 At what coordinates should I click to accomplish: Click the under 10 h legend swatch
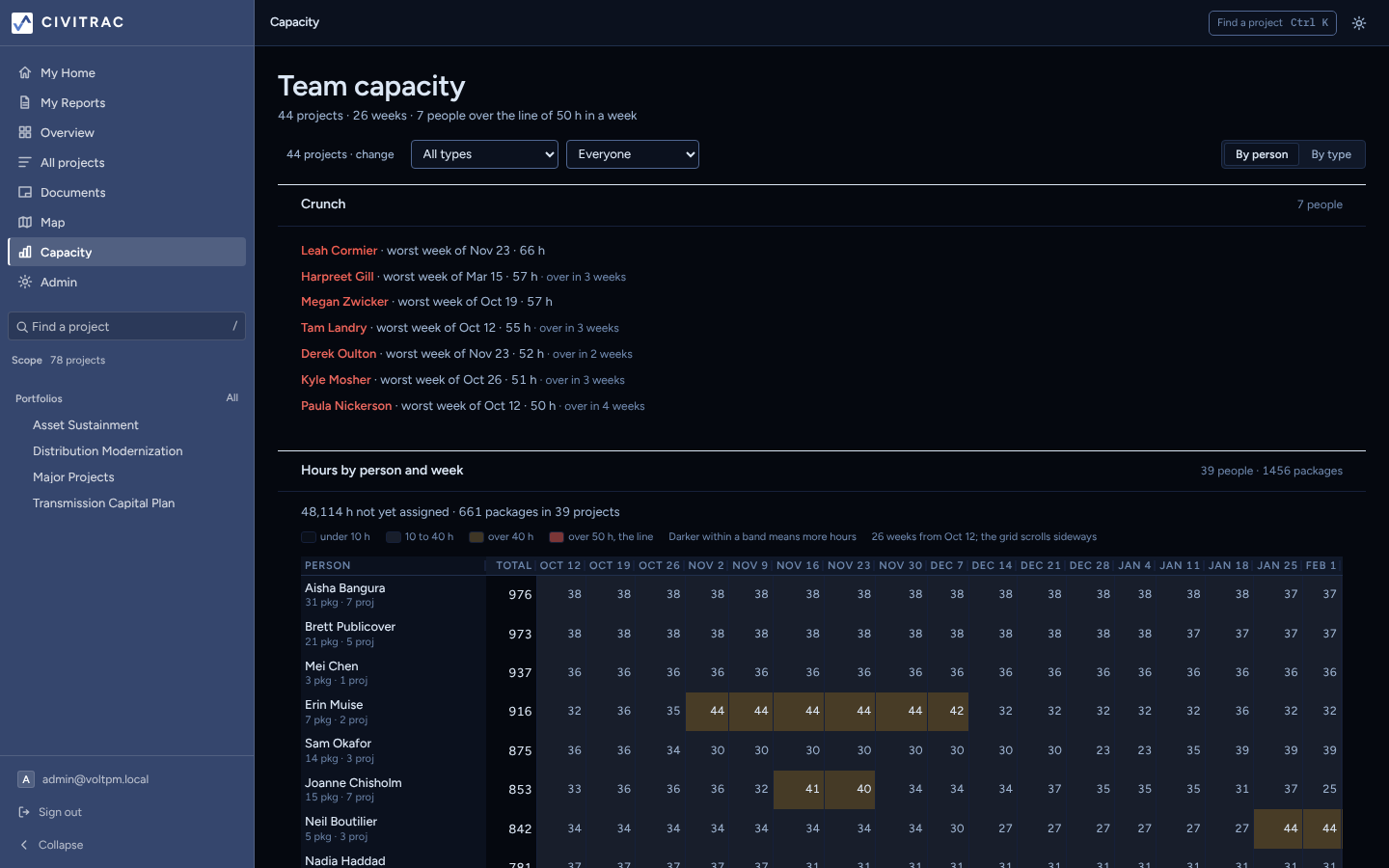click(x=309, y=537)
